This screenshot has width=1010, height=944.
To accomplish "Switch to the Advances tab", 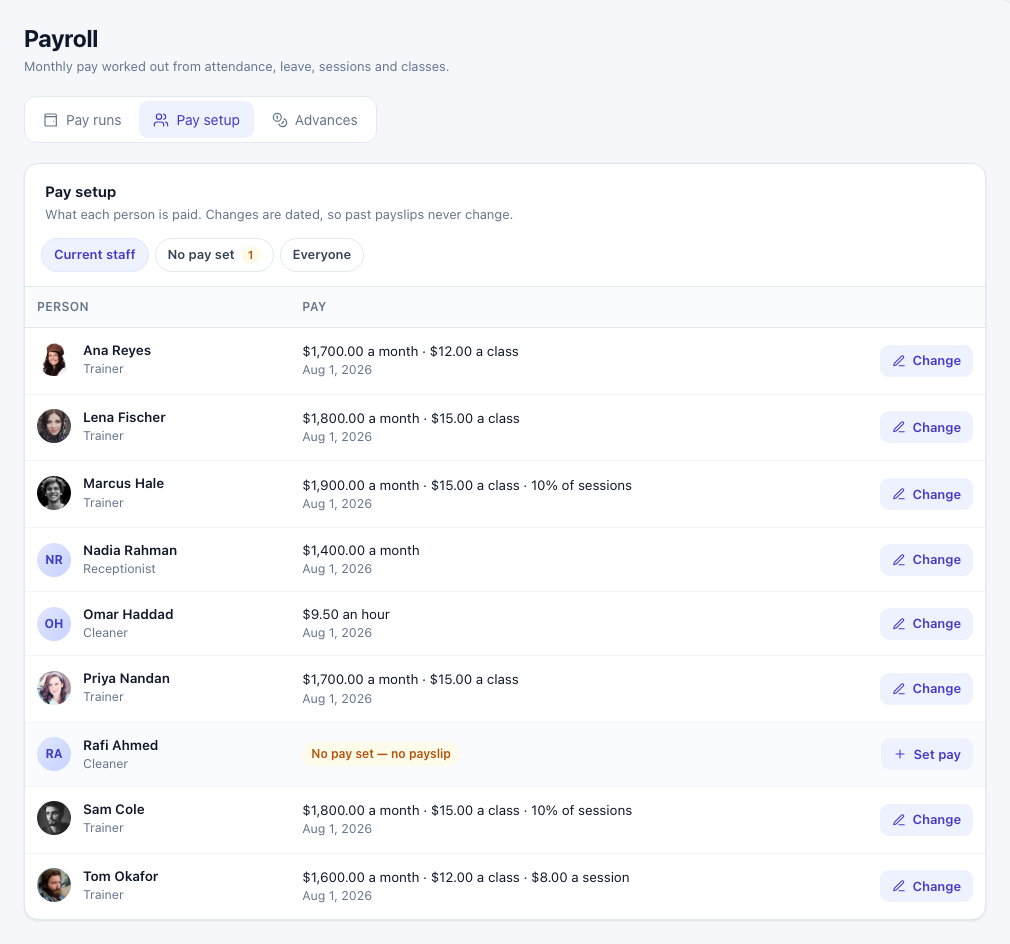I will 315,120.
